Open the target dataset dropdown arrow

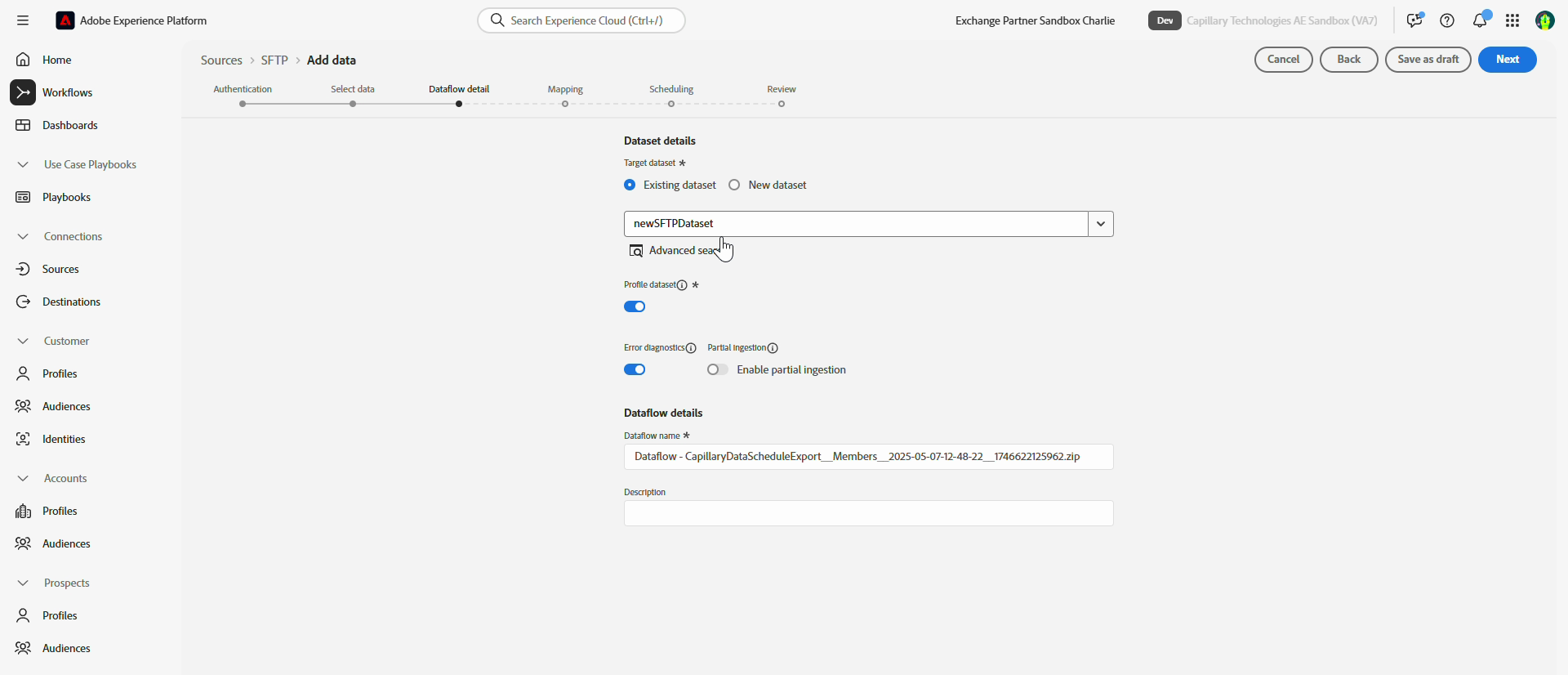point(1101,224)
